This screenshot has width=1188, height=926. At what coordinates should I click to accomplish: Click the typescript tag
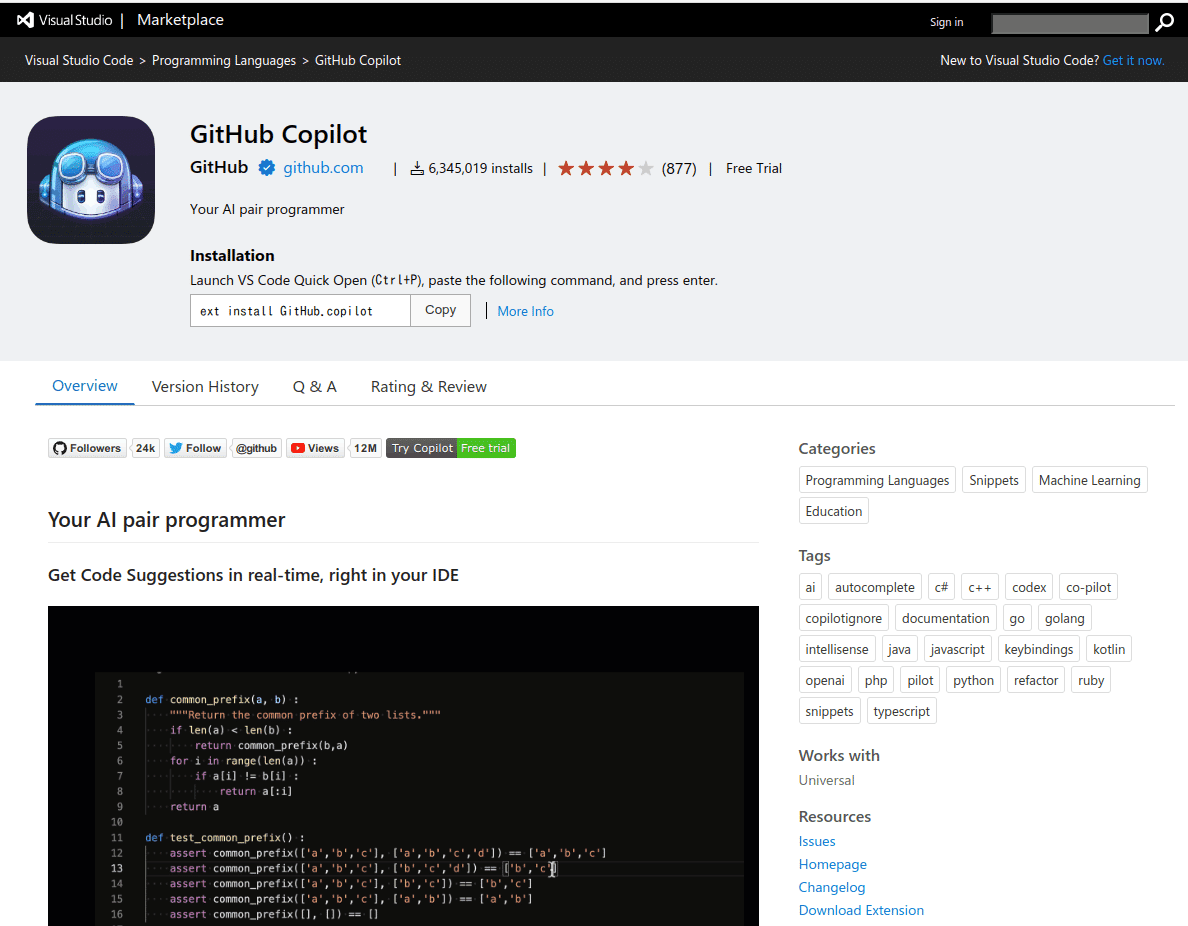(901, 712)
